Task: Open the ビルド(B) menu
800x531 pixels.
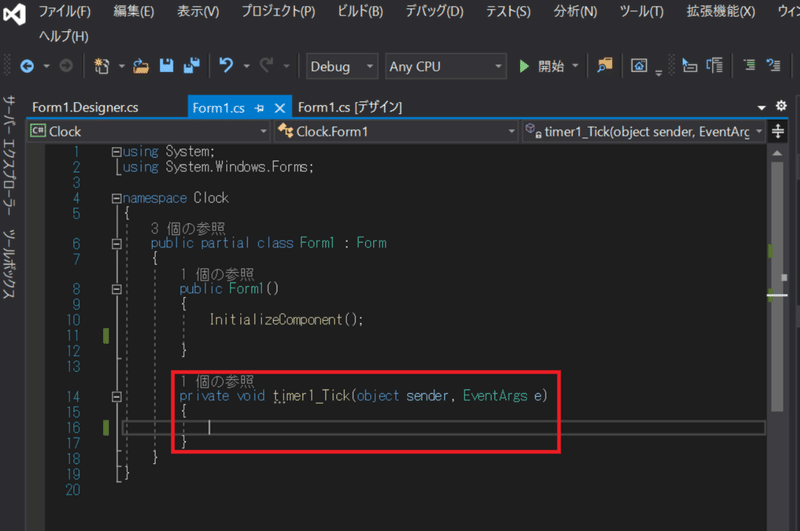Action: click(360, 11)
